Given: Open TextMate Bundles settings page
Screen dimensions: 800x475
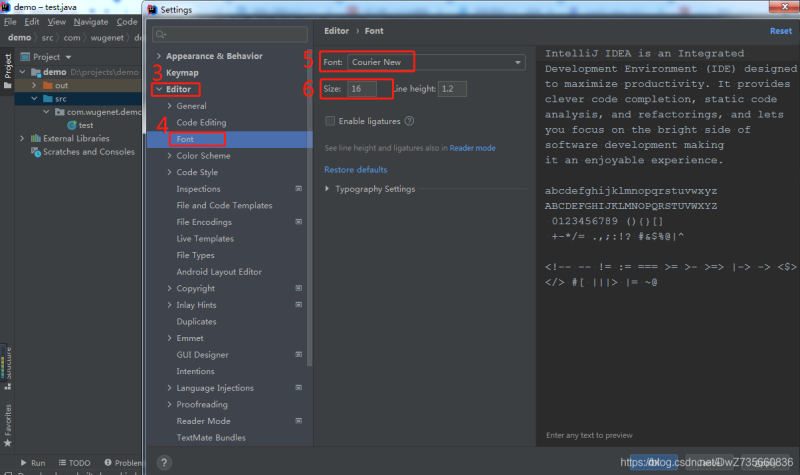Looking at the screenshot, I should pos(211,438).
